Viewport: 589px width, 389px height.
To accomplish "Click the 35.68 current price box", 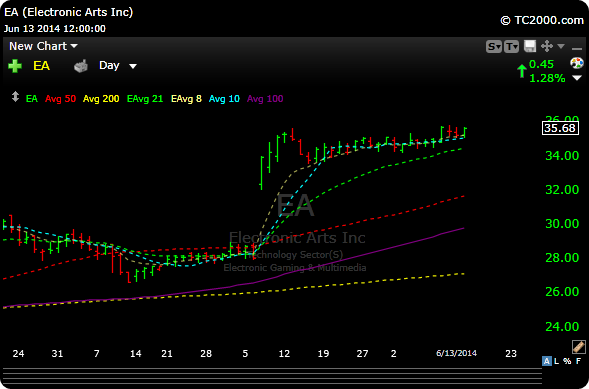I will (560, 128).
